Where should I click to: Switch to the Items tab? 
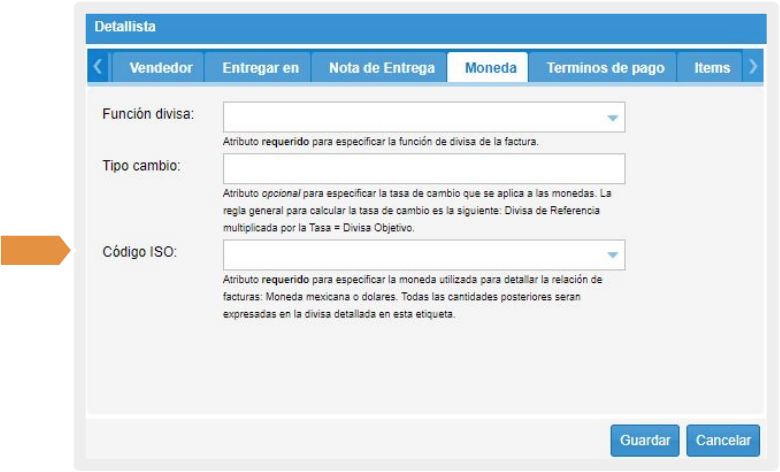click(x=711, y=68)
